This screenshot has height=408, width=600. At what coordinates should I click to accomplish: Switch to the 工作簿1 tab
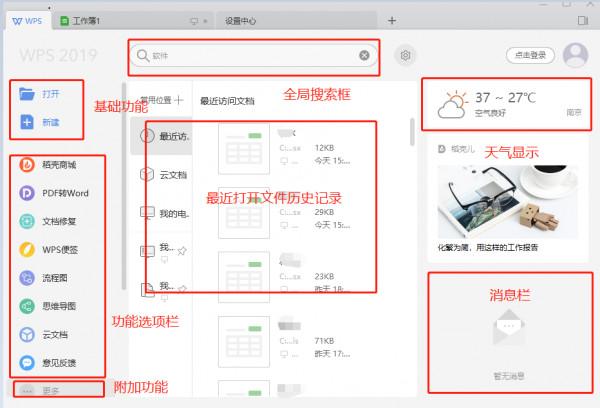point(132,21)
